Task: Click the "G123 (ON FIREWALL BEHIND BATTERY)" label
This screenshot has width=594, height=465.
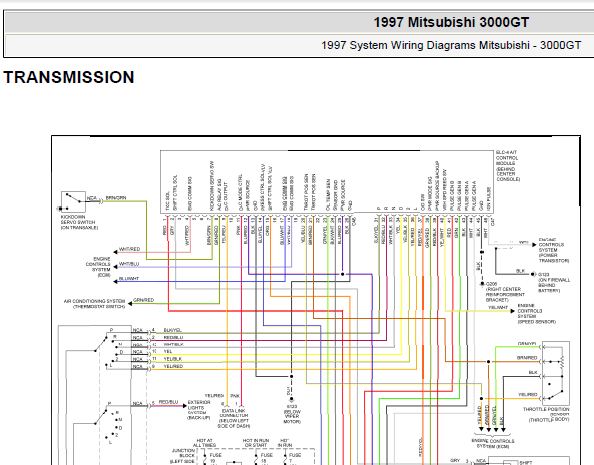Action: point(554,283)
